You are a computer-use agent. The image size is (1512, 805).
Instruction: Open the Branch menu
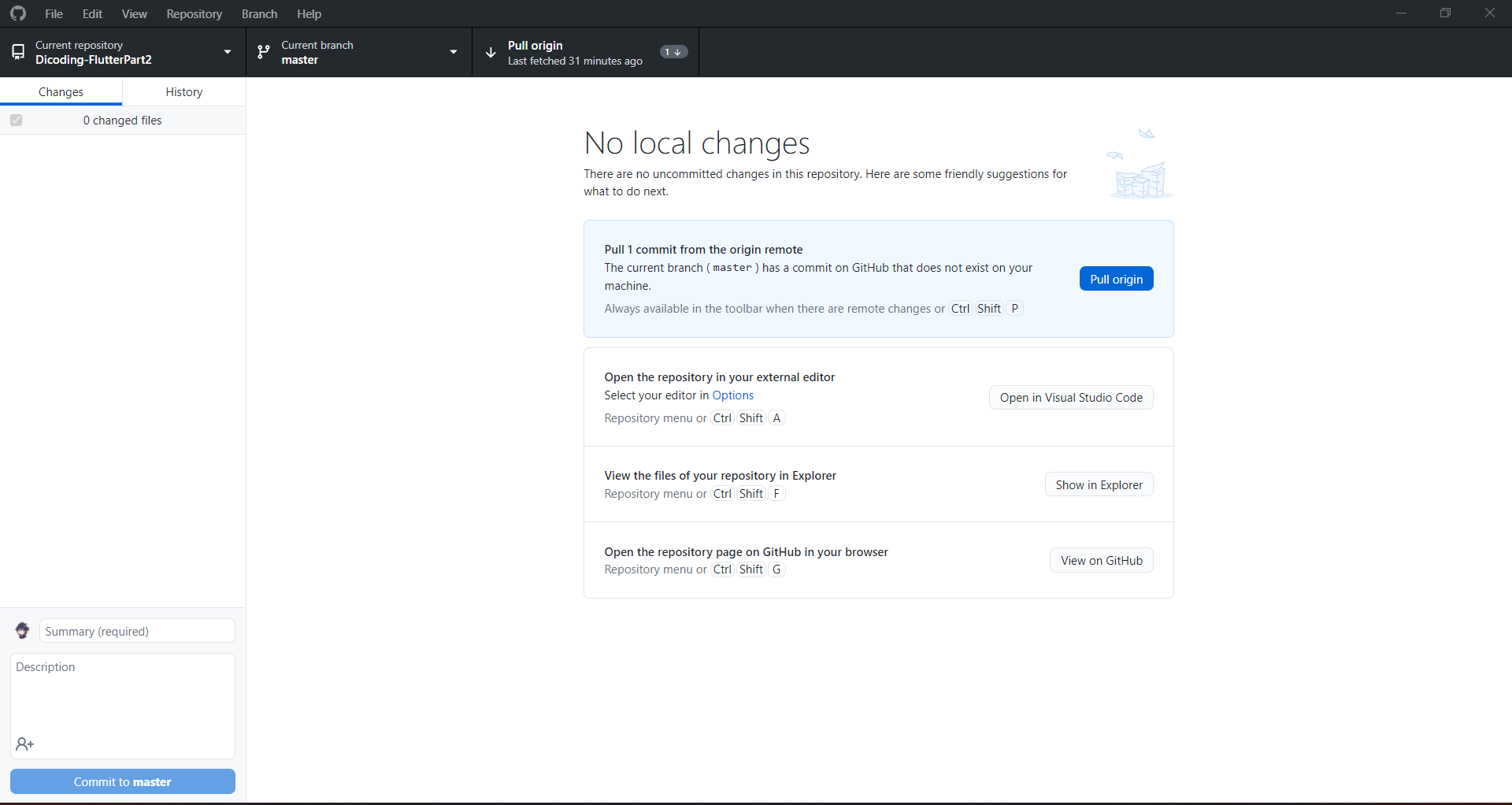pos(260,13)
